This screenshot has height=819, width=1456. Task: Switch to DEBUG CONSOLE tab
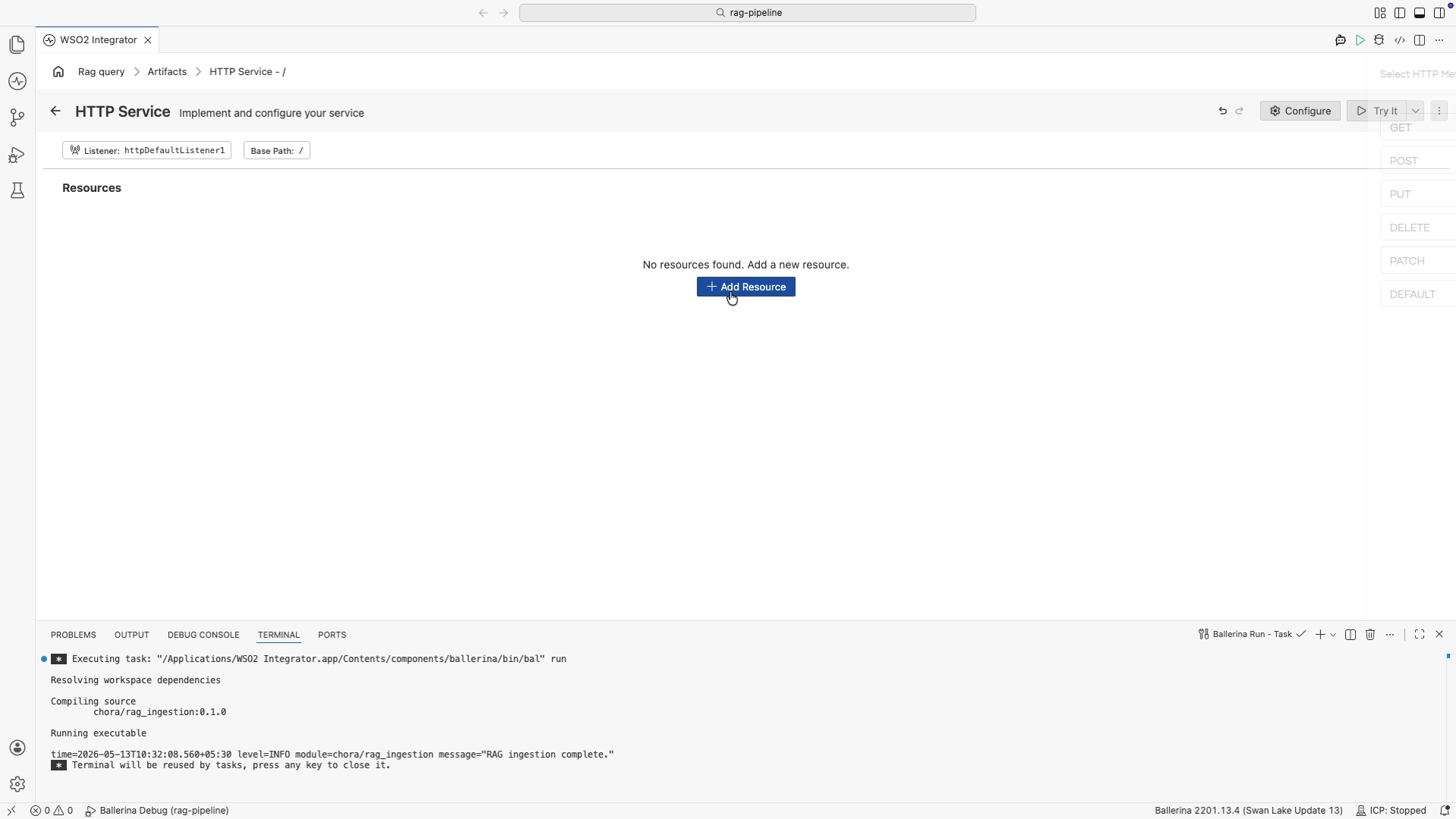(203, 635)
